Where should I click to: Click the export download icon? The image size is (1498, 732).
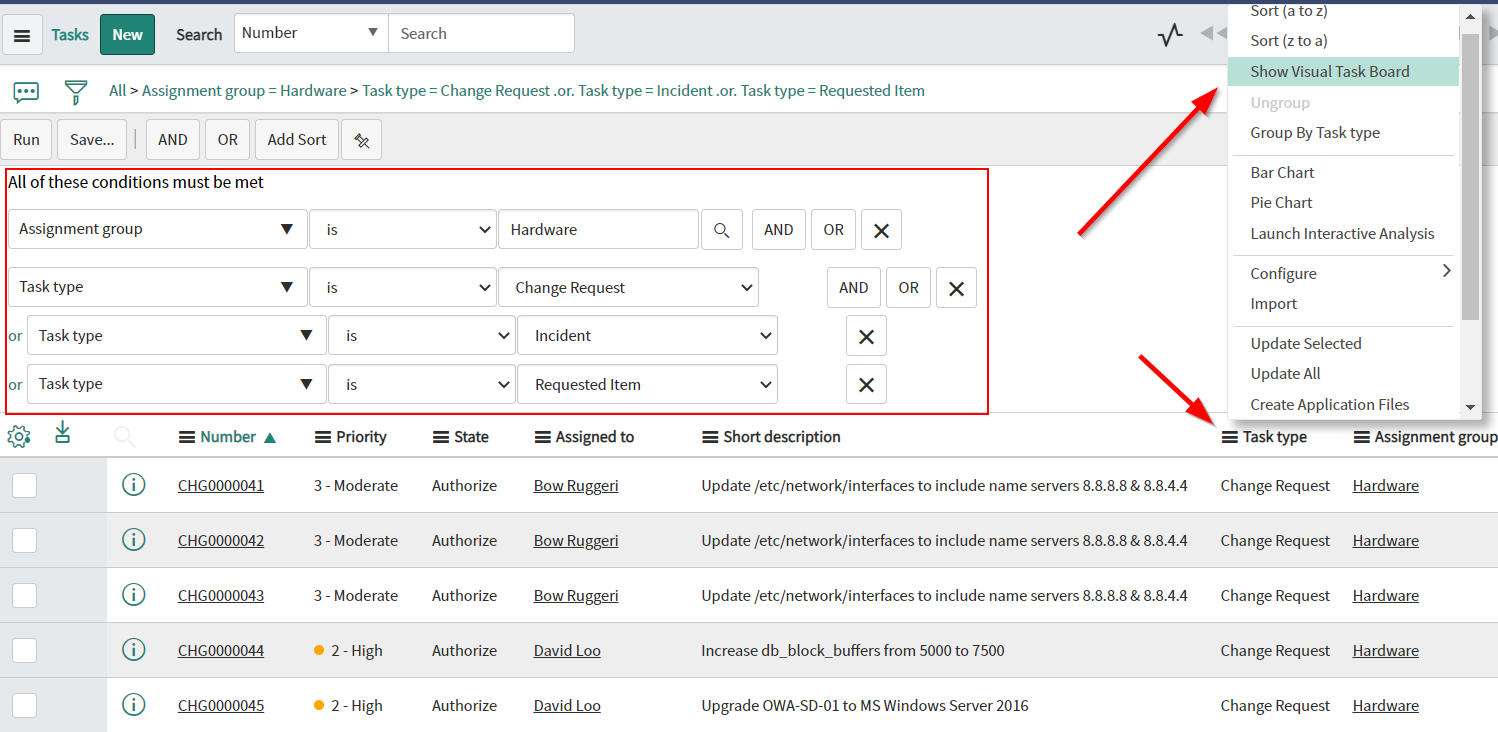coord(63,433)
